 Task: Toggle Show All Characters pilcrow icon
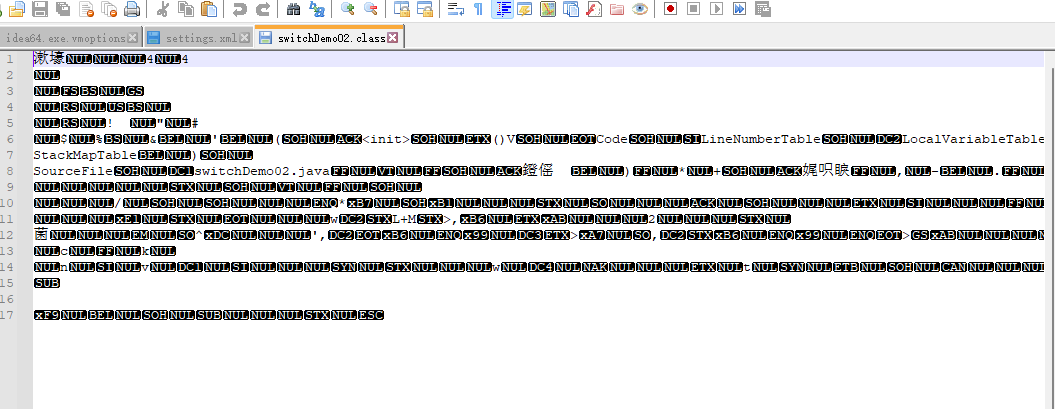(x=478, y=9)
